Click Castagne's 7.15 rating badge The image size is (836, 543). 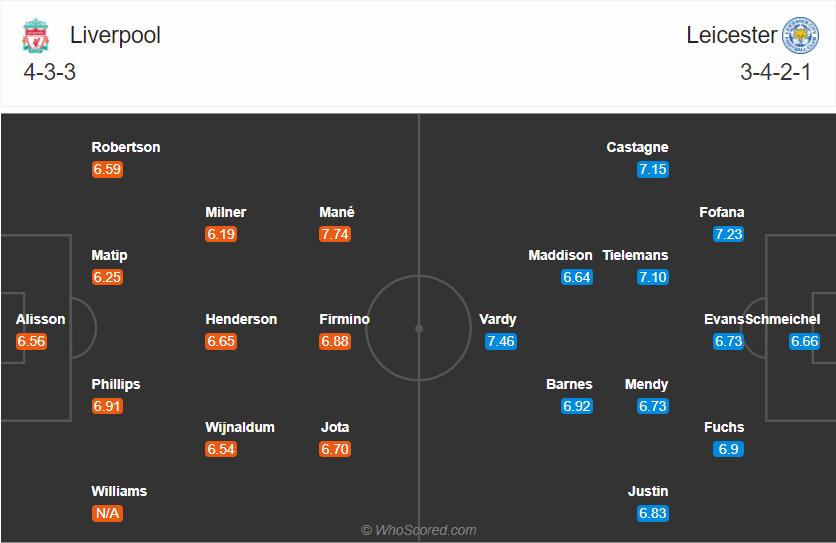click(652, 170)
